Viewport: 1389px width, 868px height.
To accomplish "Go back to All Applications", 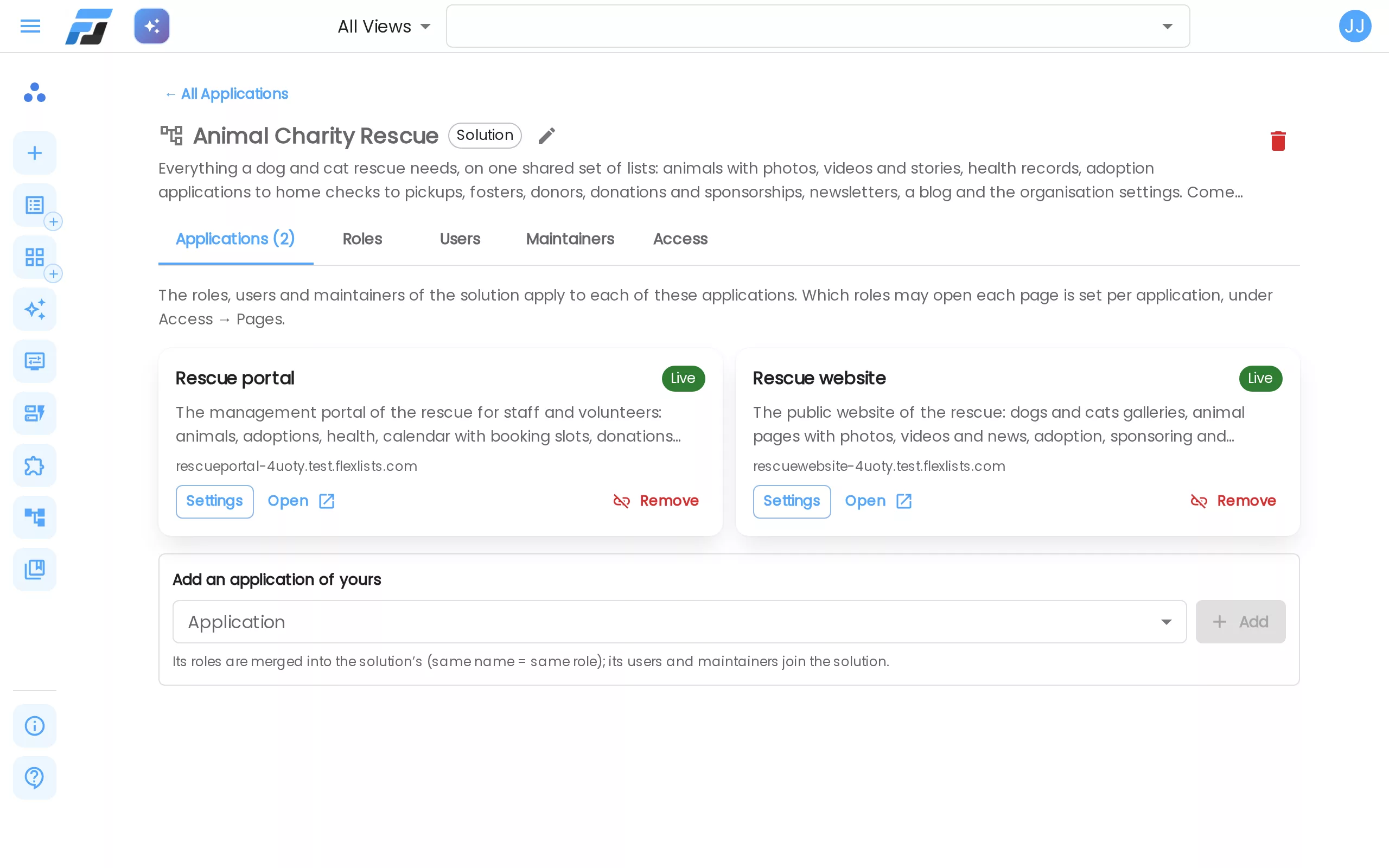I will point(226,94).
